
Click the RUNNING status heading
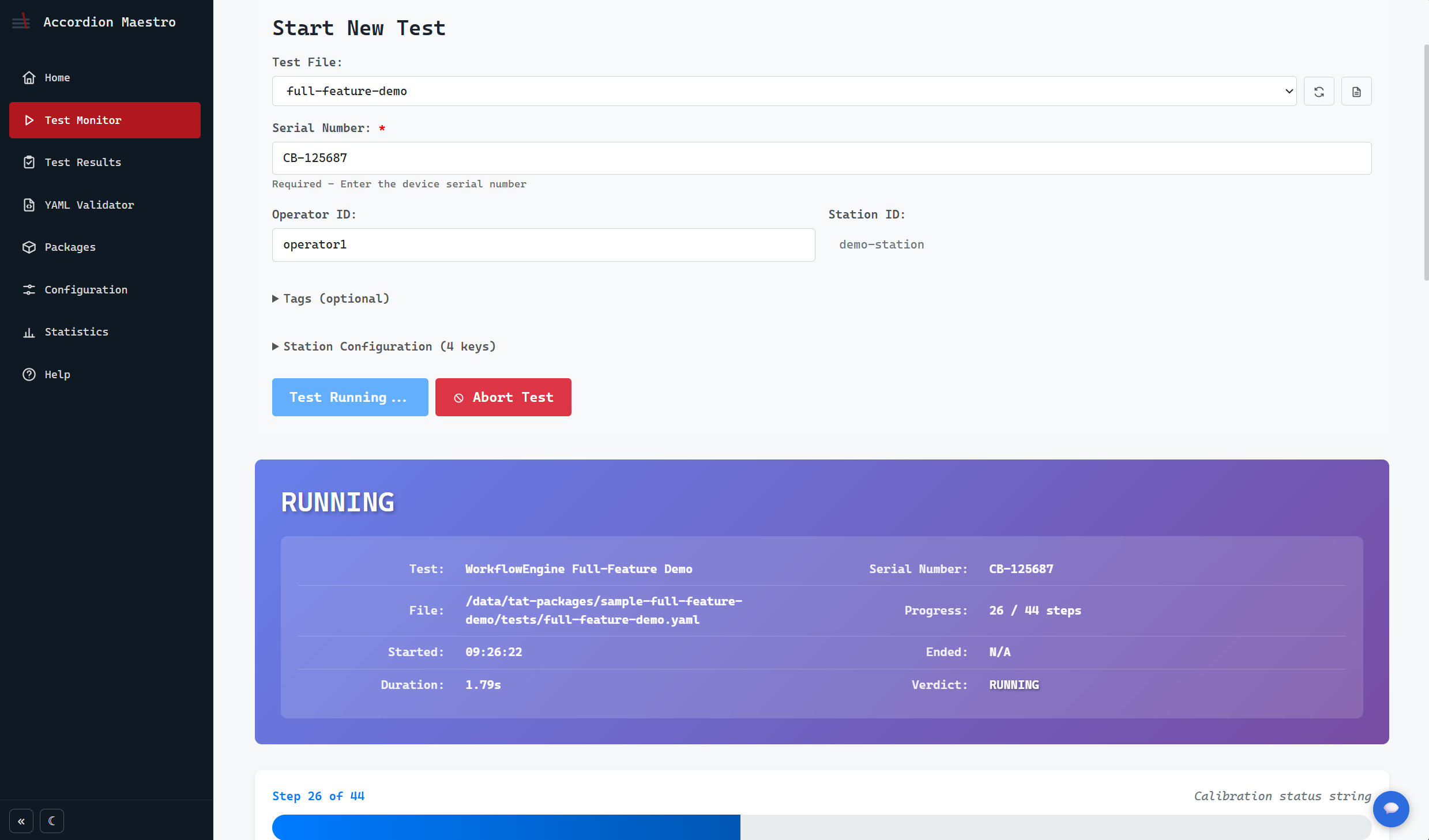click(338, 502)
